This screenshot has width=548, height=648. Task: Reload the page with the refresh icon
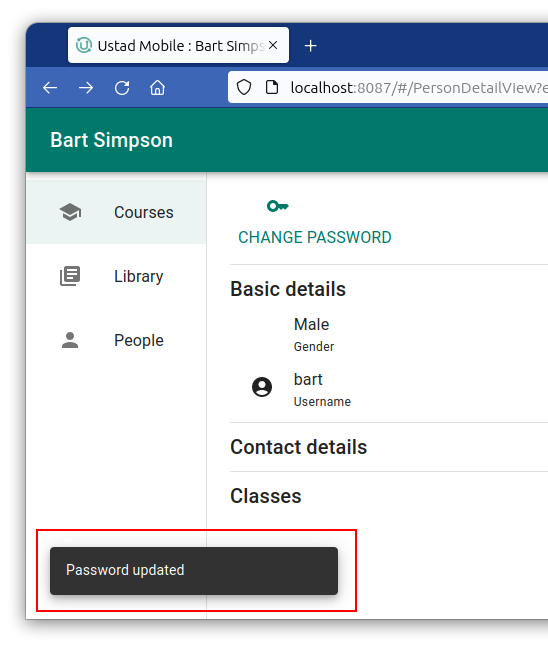122,88
